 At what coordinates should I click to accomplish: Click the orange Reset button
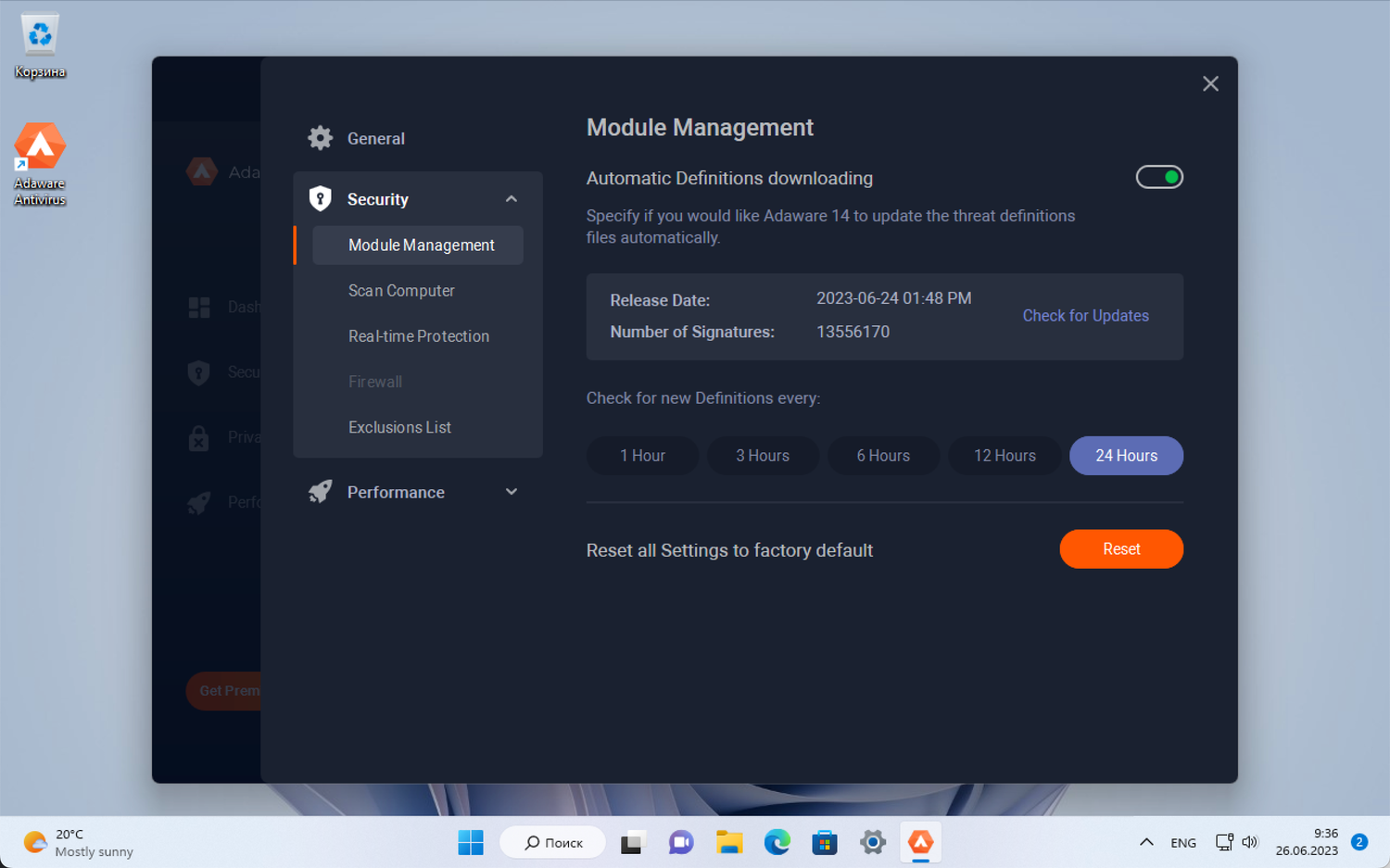pos(1121,549)
